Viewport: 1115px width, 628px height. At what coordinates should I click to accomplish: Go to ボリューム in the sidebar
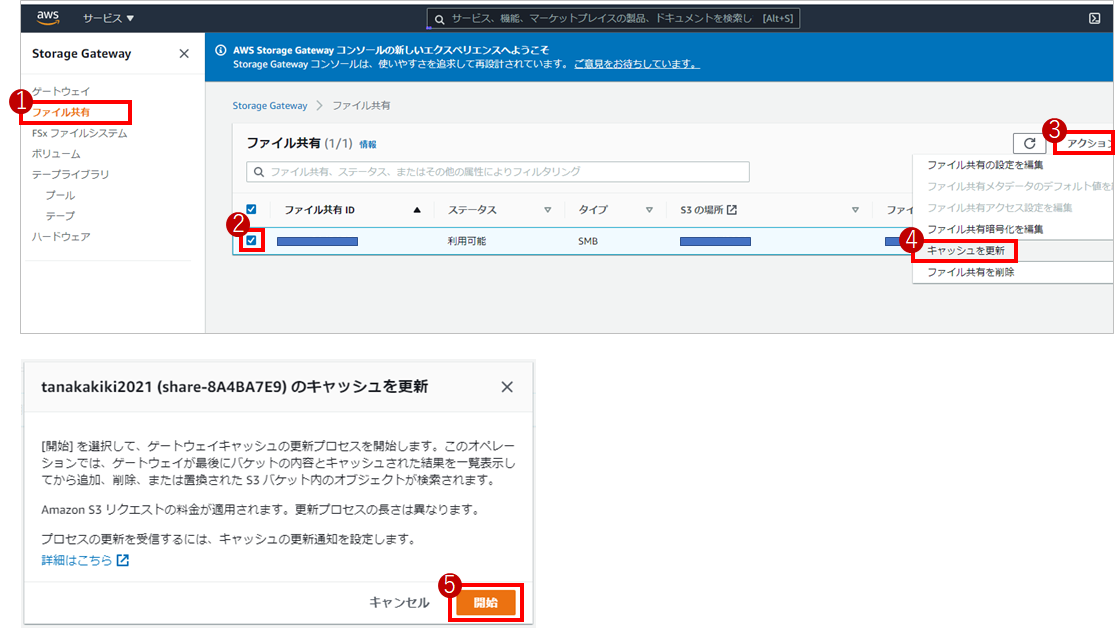tap(56, 154)
